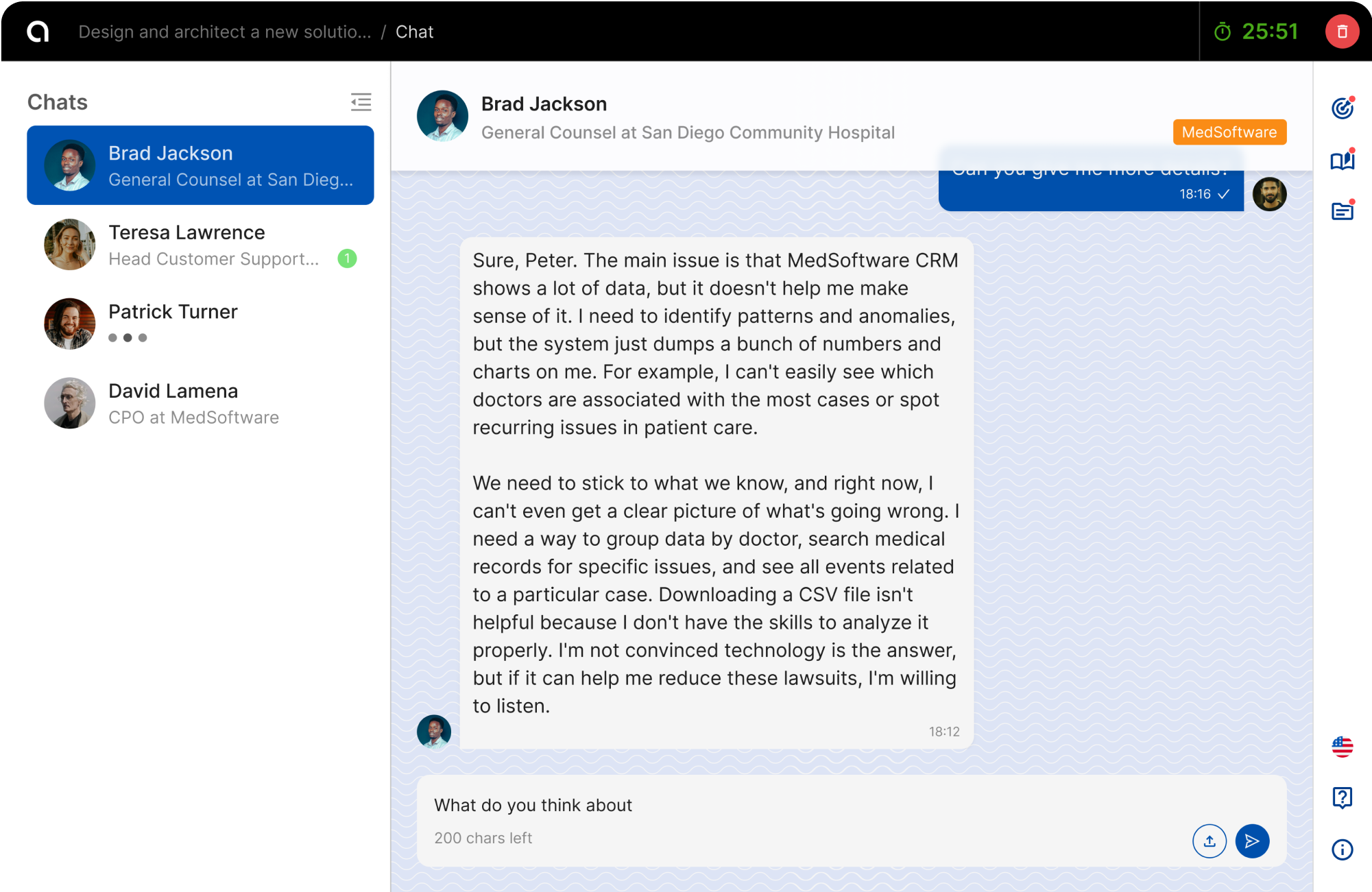Click the Chats heading

click(58, 102)
